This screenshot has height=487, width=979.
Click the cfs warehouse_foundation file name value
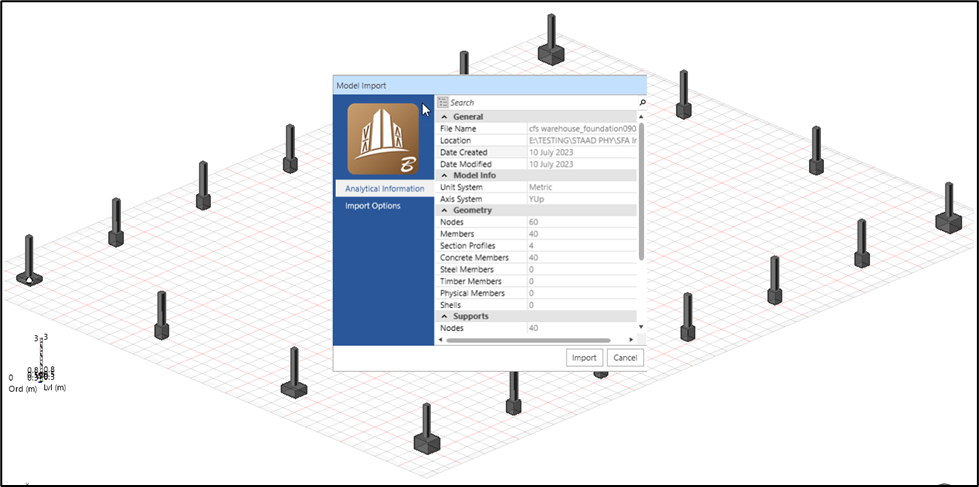pos(582,129)
